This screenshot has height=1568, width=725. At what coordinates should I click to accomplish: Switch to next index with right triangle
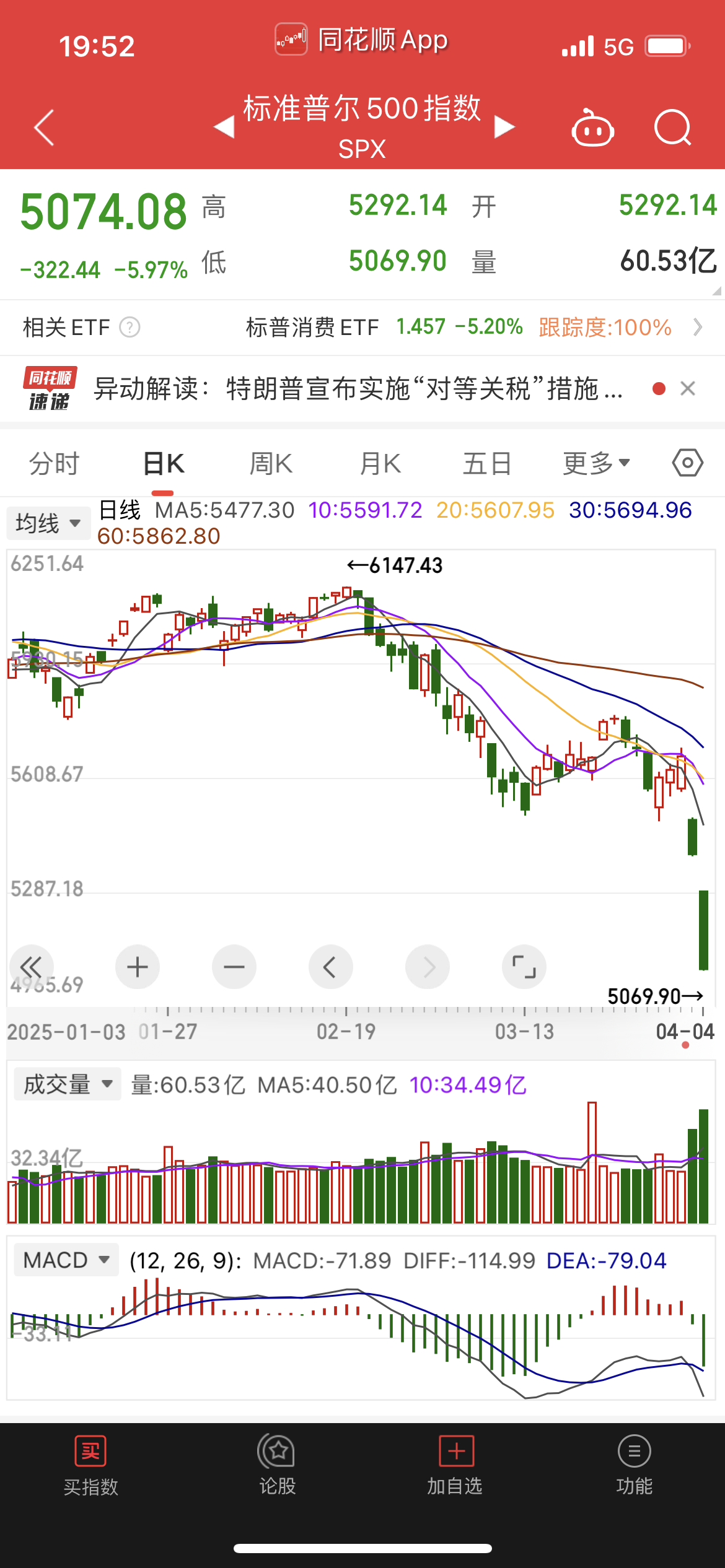[504, 128]
